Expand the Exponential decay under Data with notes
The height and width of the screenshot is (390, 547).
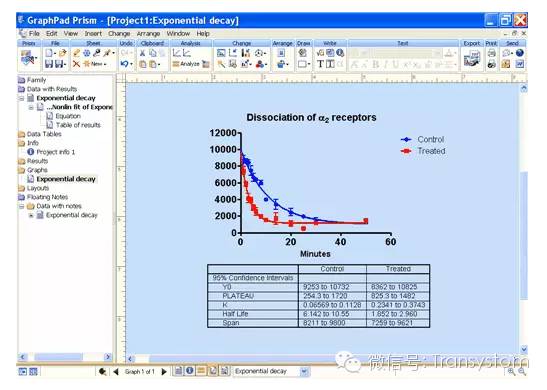tap(31, 215)
